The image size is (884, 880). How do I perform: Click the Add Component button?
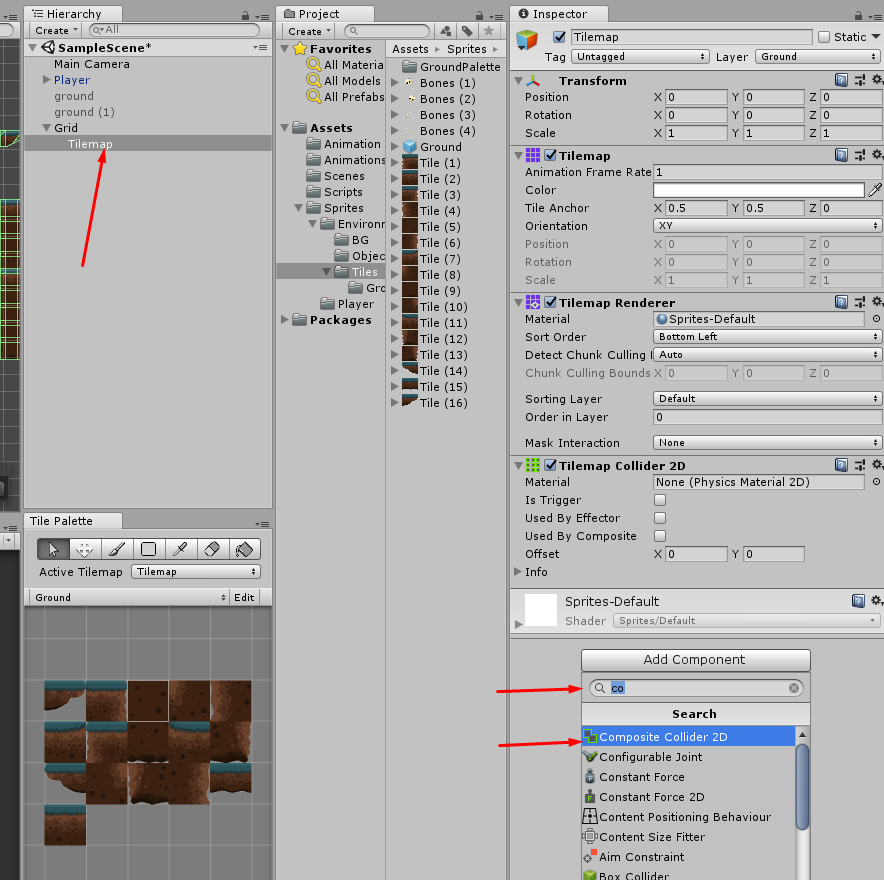(x=695, y=660)
